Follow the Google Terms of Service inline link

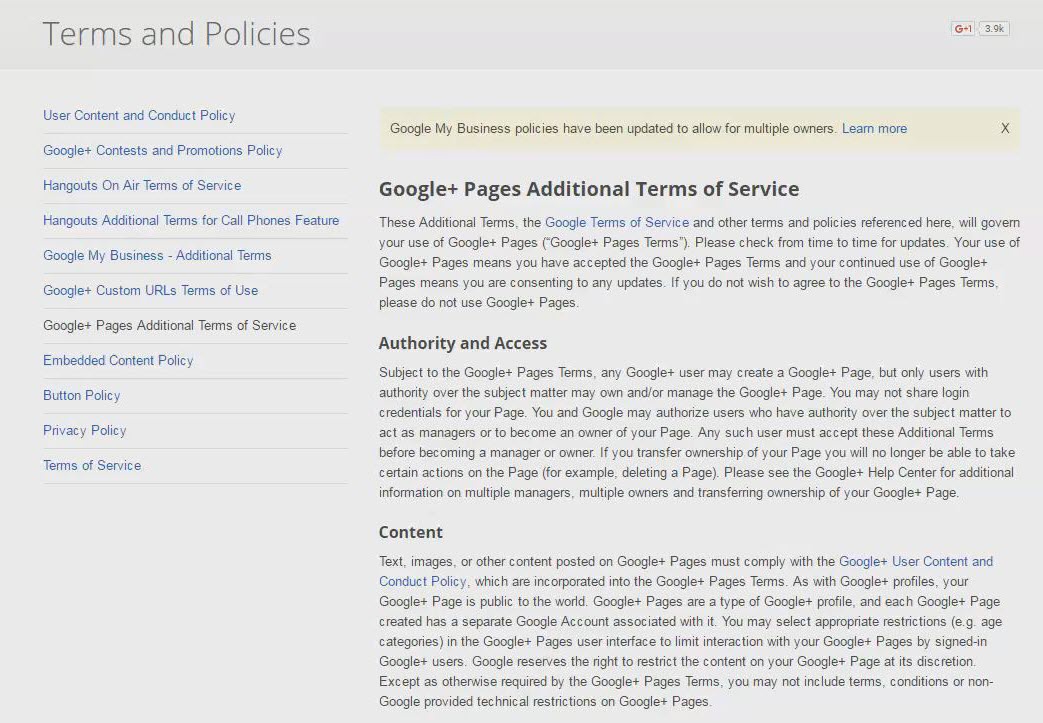(x=617, y=222)
